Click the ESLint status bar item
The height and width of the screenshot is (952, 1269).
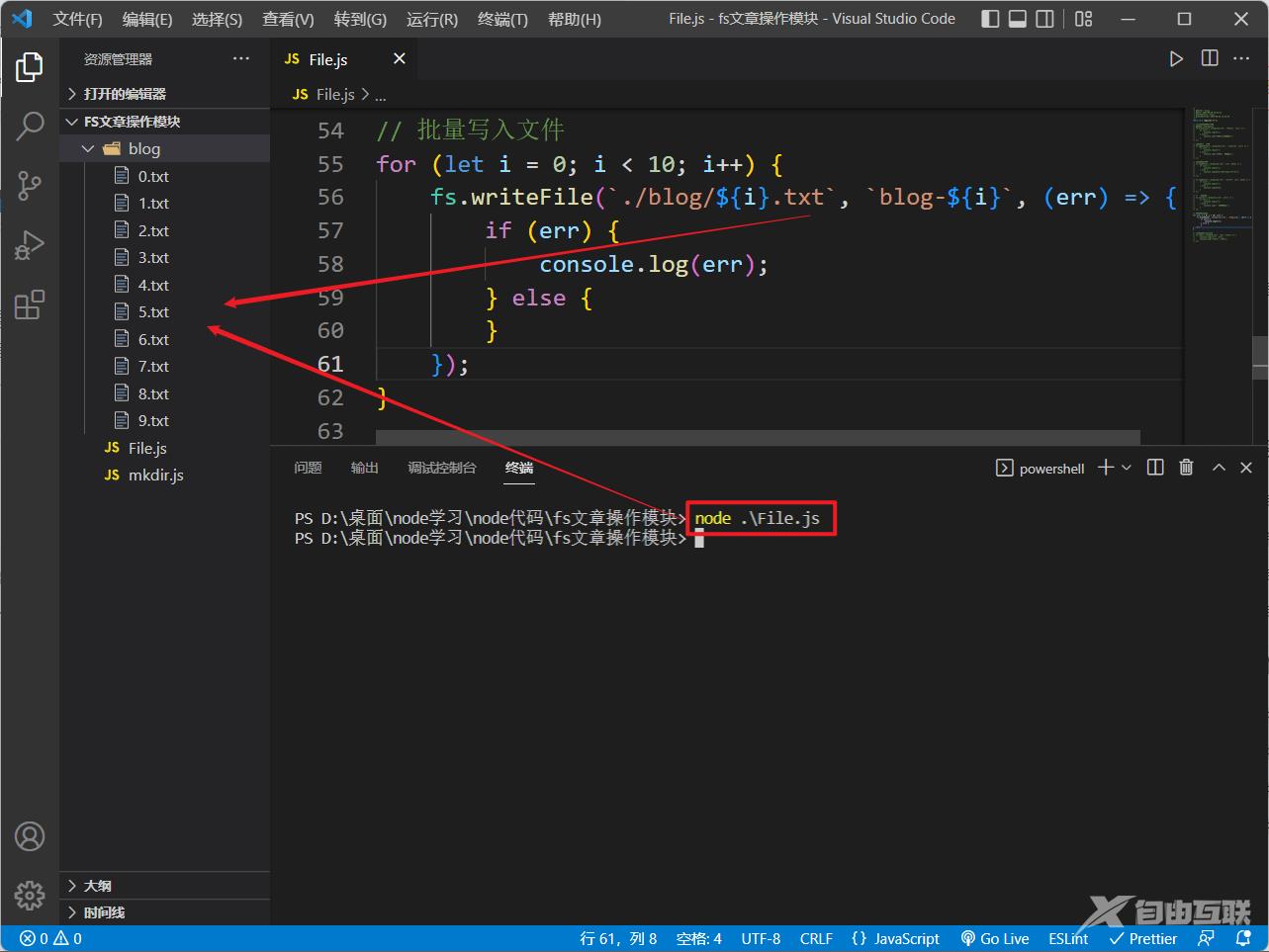coord(1068,939)
